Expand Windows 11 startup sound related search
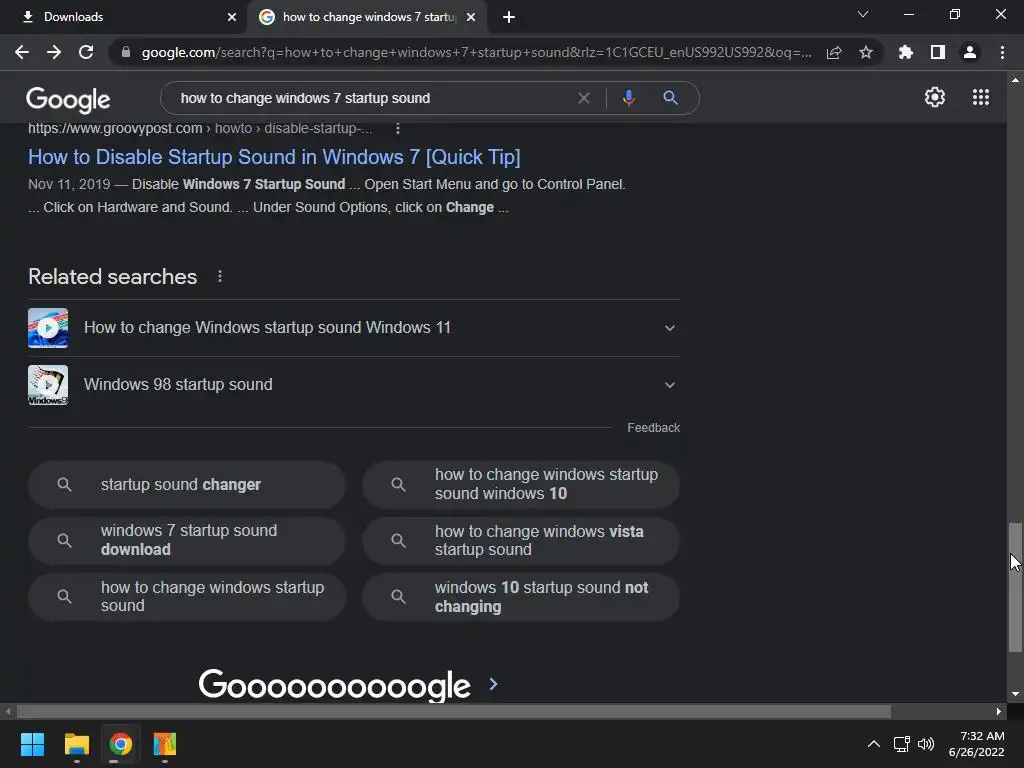Screen dimensions: 1024x768 [x=669, y=328]
